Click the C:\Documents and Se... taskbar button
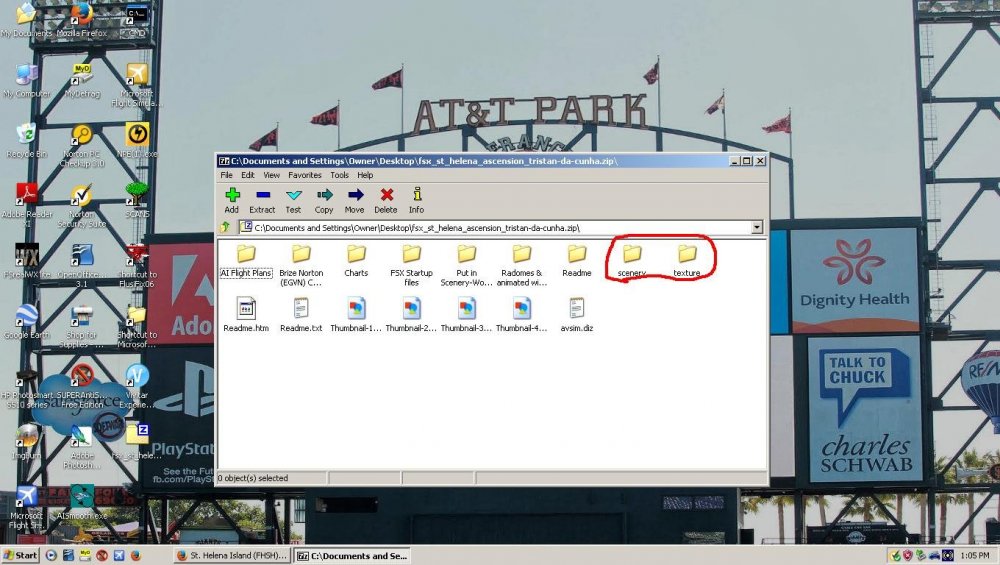This screenshot has width=1000, height=565. pyautogui.click(x=353, y=555)
